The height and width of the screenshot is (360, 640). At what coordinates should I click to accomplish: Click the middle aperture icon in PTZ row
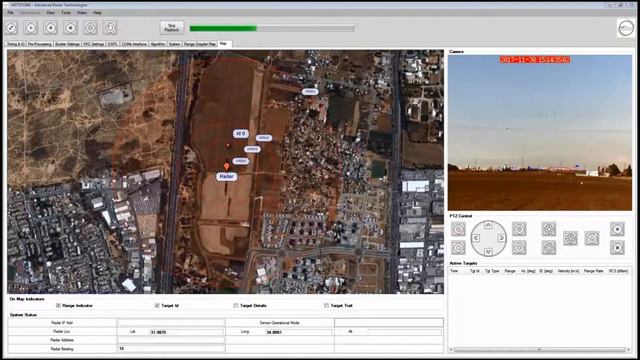(570, 238)
